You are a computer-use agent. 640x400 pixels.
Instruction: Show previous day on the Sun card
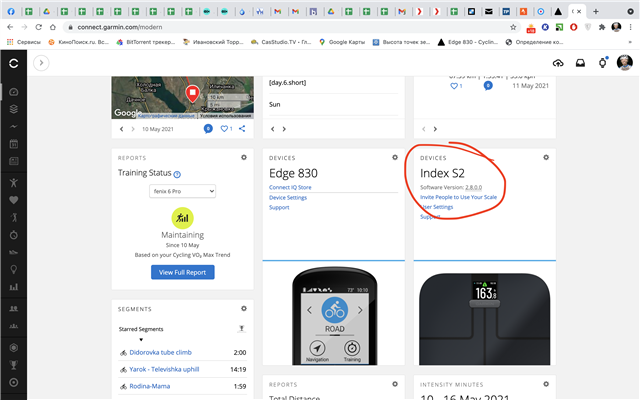273,129
